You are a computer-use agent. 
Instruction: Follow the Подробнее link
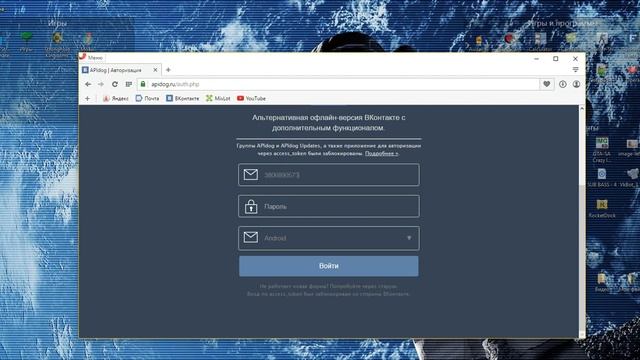pos(381,153)
